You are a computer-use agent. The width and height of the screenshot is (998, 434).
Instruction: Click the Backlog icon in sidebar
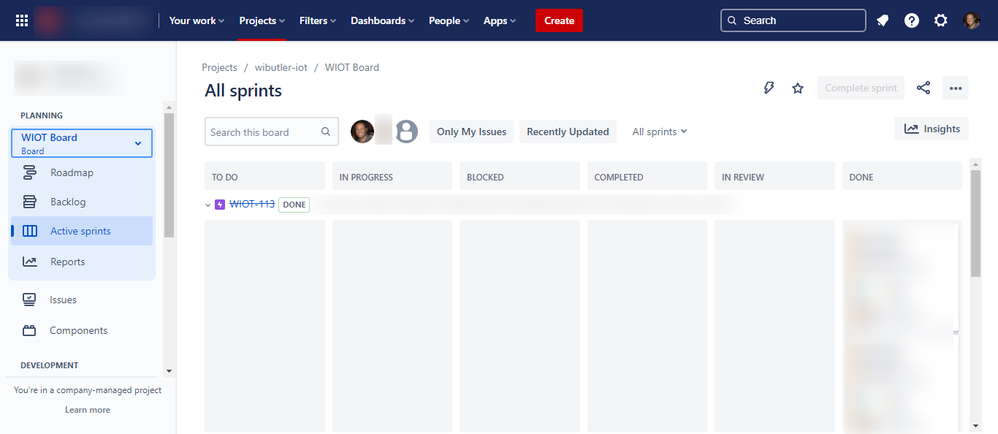coord(29,202)
